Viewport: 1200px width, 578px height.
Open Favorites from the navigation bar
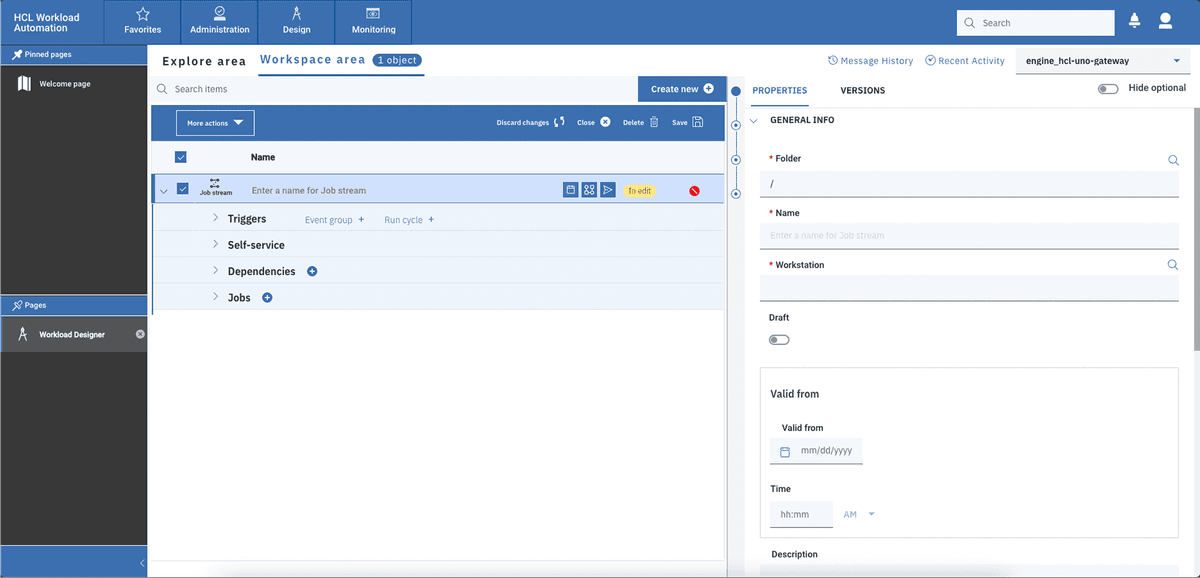coord(142,21)
